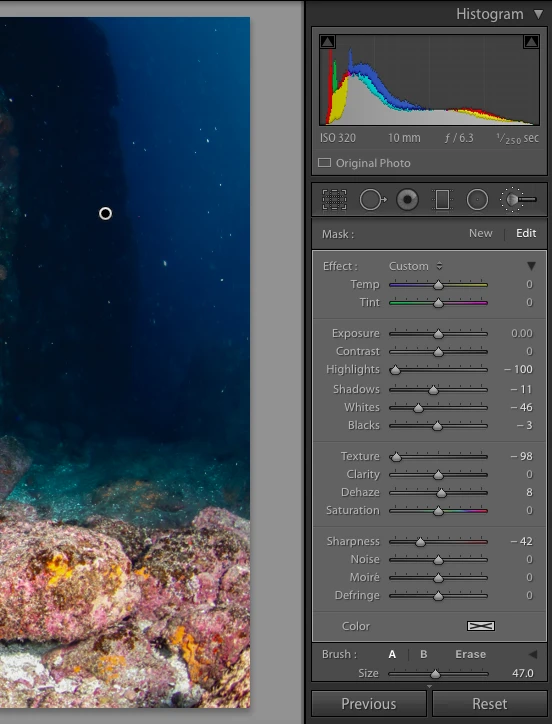Collapse the Histogram panel
Screen dimensions: 552x724
point(539,14)
